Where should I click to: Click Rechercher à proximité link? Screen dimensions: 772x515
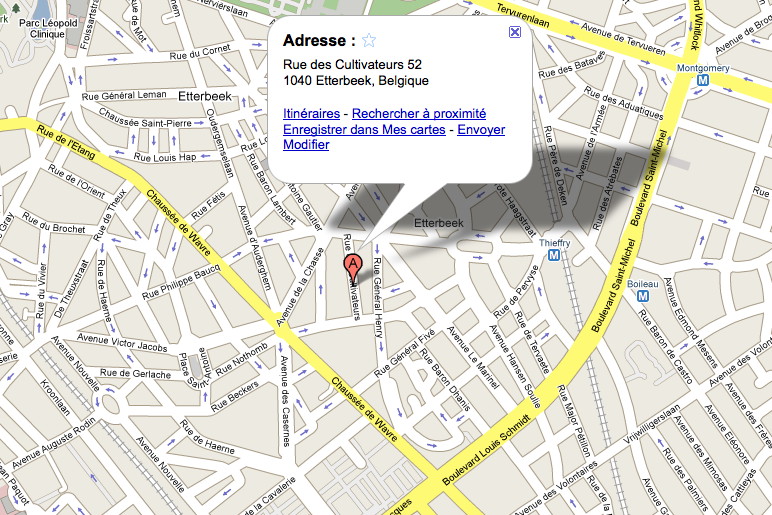click(418, 114)
